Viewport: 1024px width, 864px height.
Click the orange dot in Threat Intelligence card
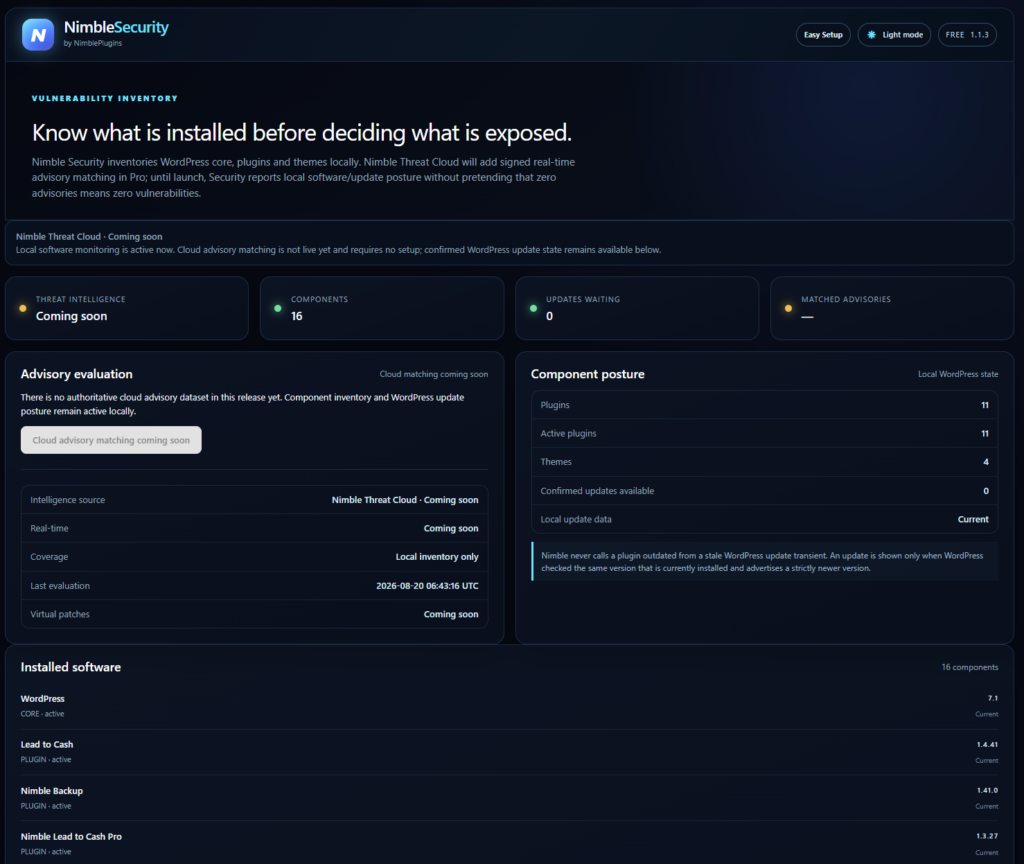point(23,308)
